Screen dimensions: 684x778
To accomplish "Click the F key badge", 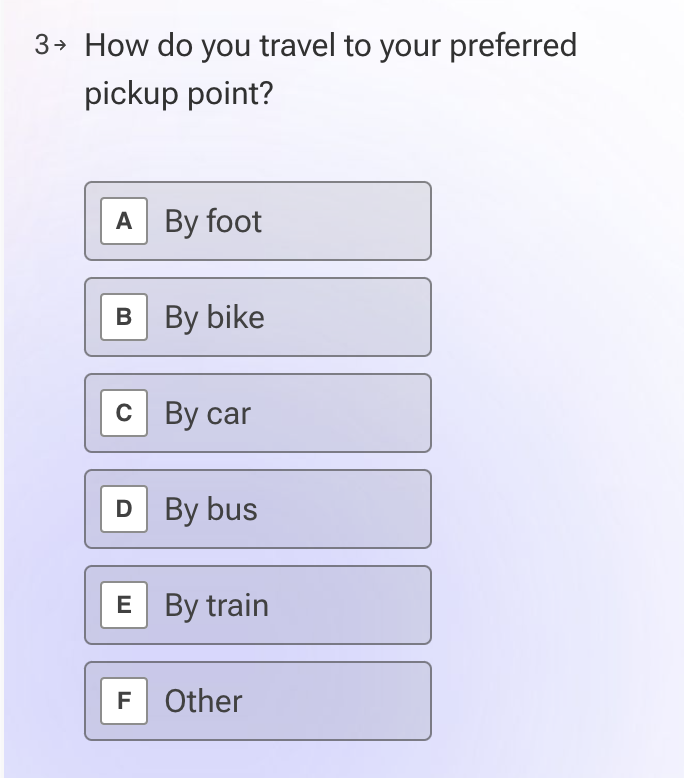I will tap(124, 701).
